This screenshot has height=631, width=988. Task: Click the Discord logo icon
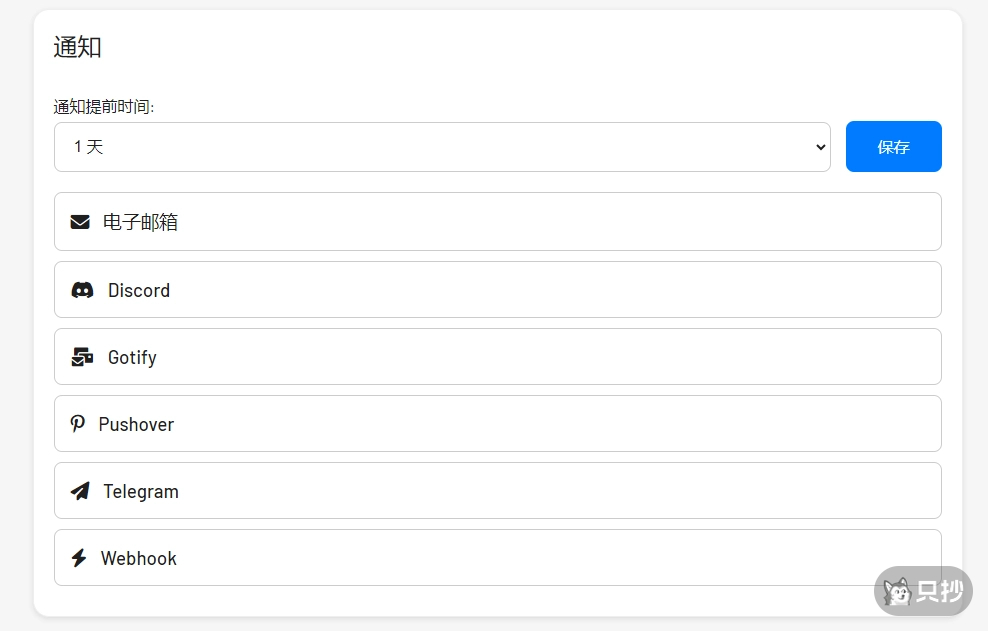82,291
